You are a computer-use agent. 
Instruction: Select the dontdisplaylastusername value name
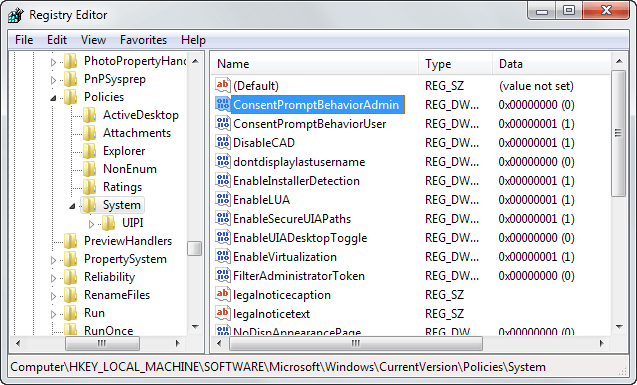click(299, 162)
